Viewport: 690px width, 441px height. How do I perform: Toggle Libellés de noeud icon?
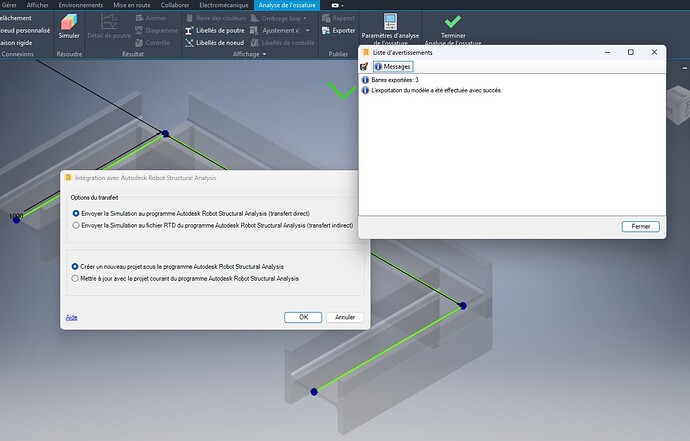click(x=189, y=43)
